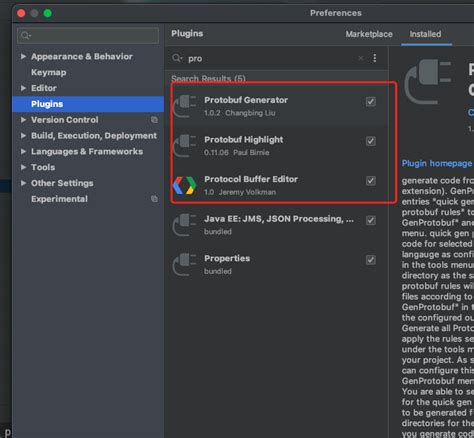Disable the Protobuf Generator plugin checkbox
Screen dimensions: 474x438
pyautogui.click(x=371, y=101)
